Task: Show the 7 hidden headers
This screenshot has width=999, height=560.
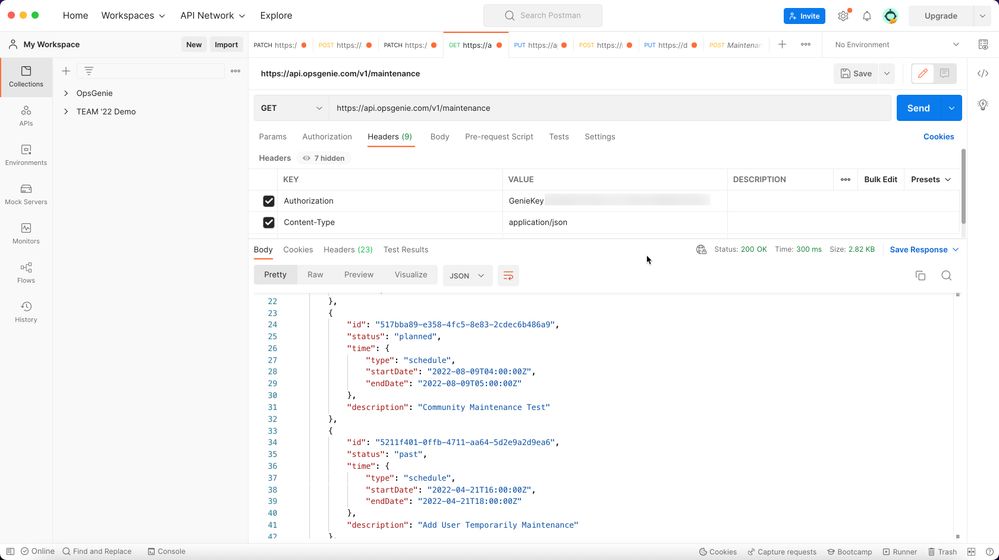Action: pyautogui.click(x=324, y=158)
